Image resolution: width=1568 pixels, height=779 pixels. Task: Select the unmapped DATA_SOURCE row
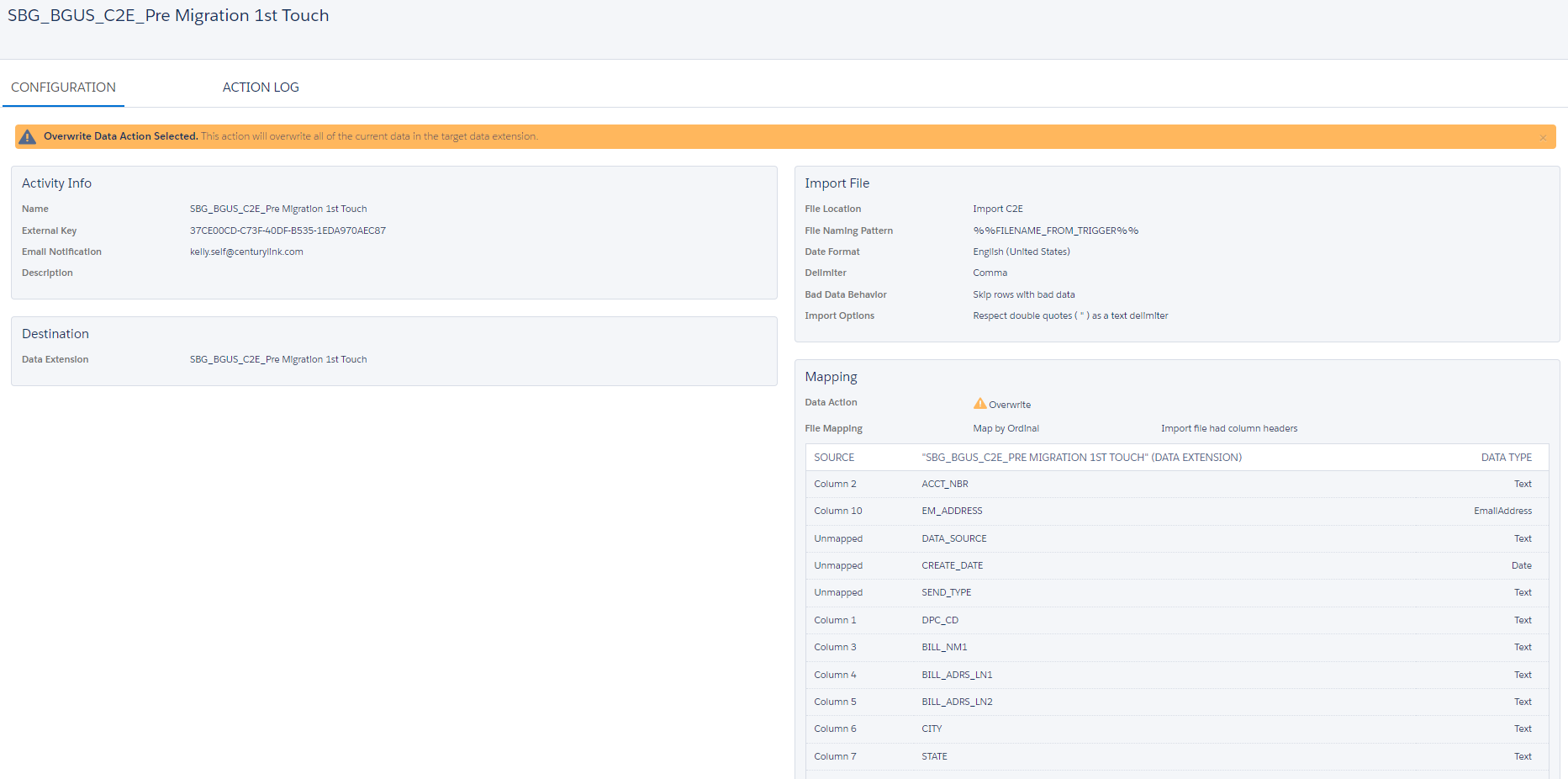(954, 538)
